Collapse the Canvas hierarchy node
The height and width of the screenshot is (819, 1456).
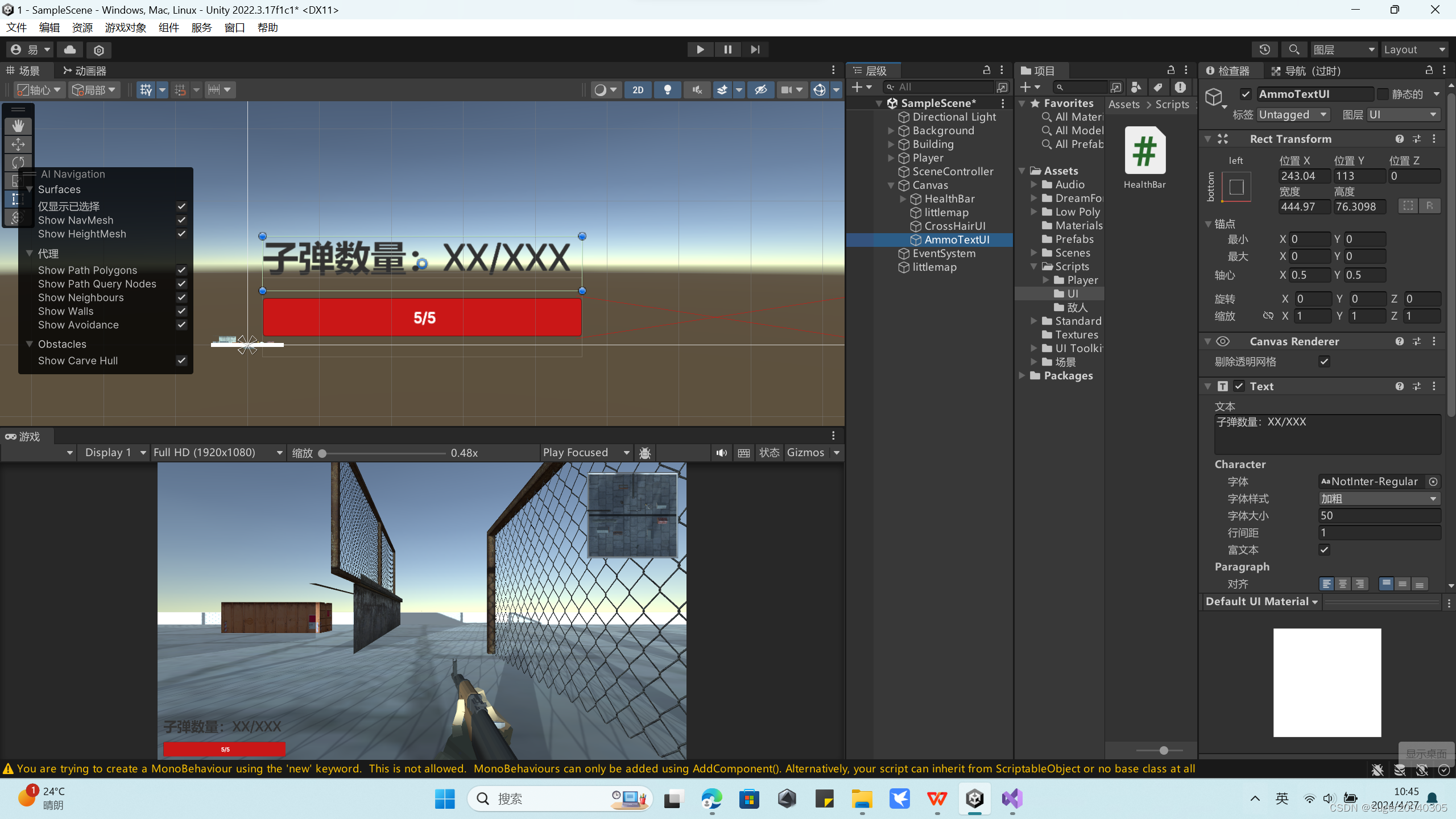tap(891, 185)
